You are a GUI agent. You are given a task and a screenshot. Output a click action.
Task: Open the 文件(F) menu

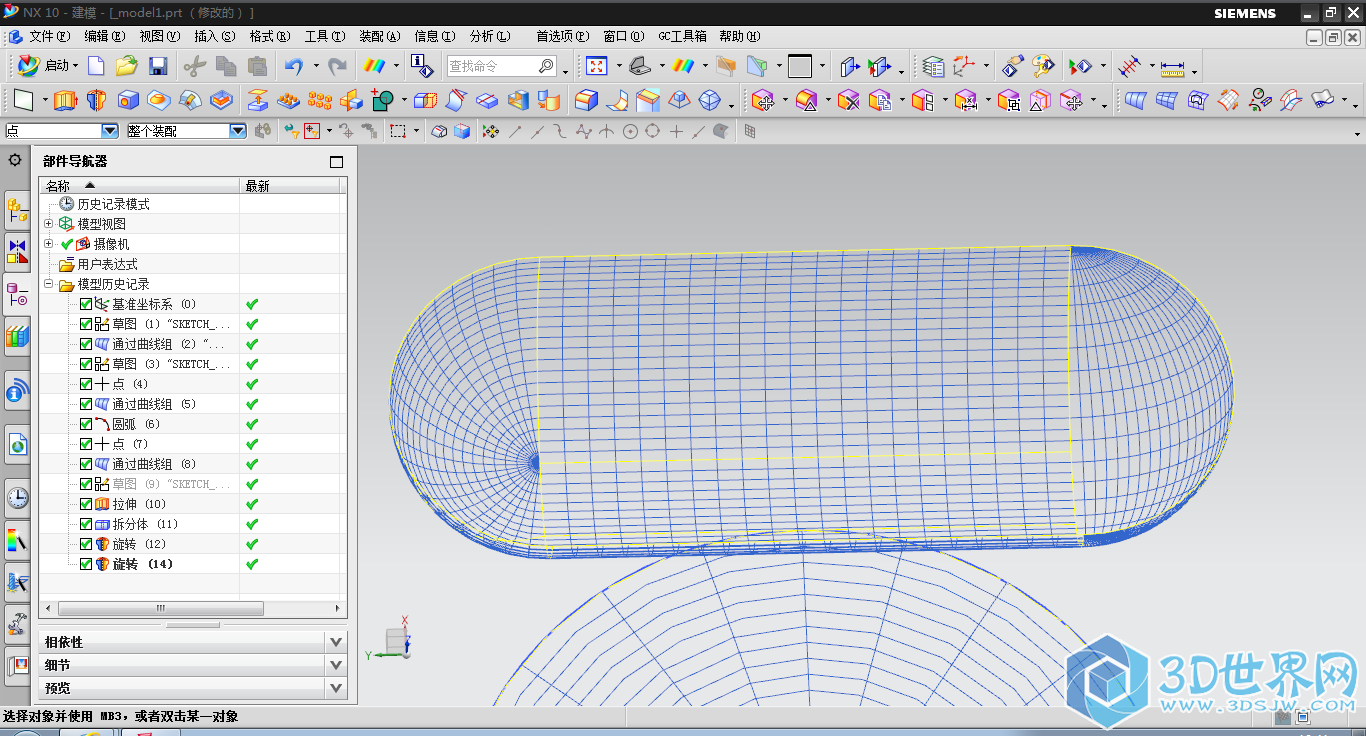click(x=48, y=36)
